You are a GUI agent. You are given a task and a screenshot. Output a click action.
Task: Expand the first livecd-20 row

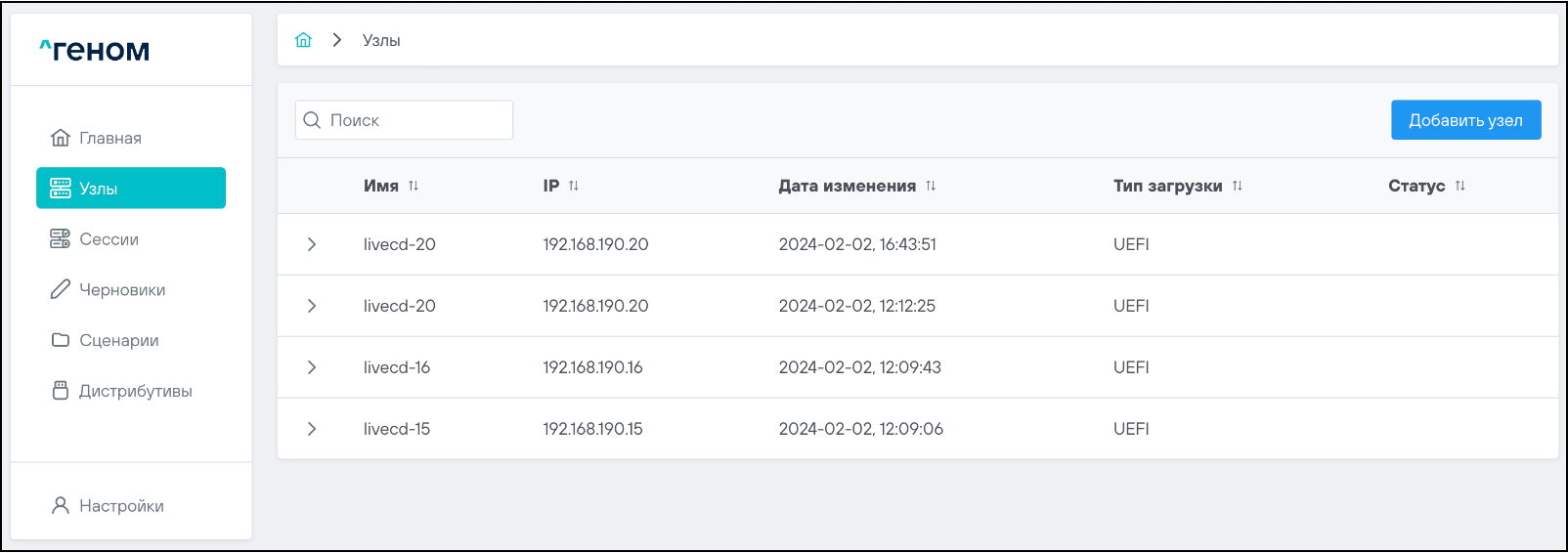(x=312, y=244)
